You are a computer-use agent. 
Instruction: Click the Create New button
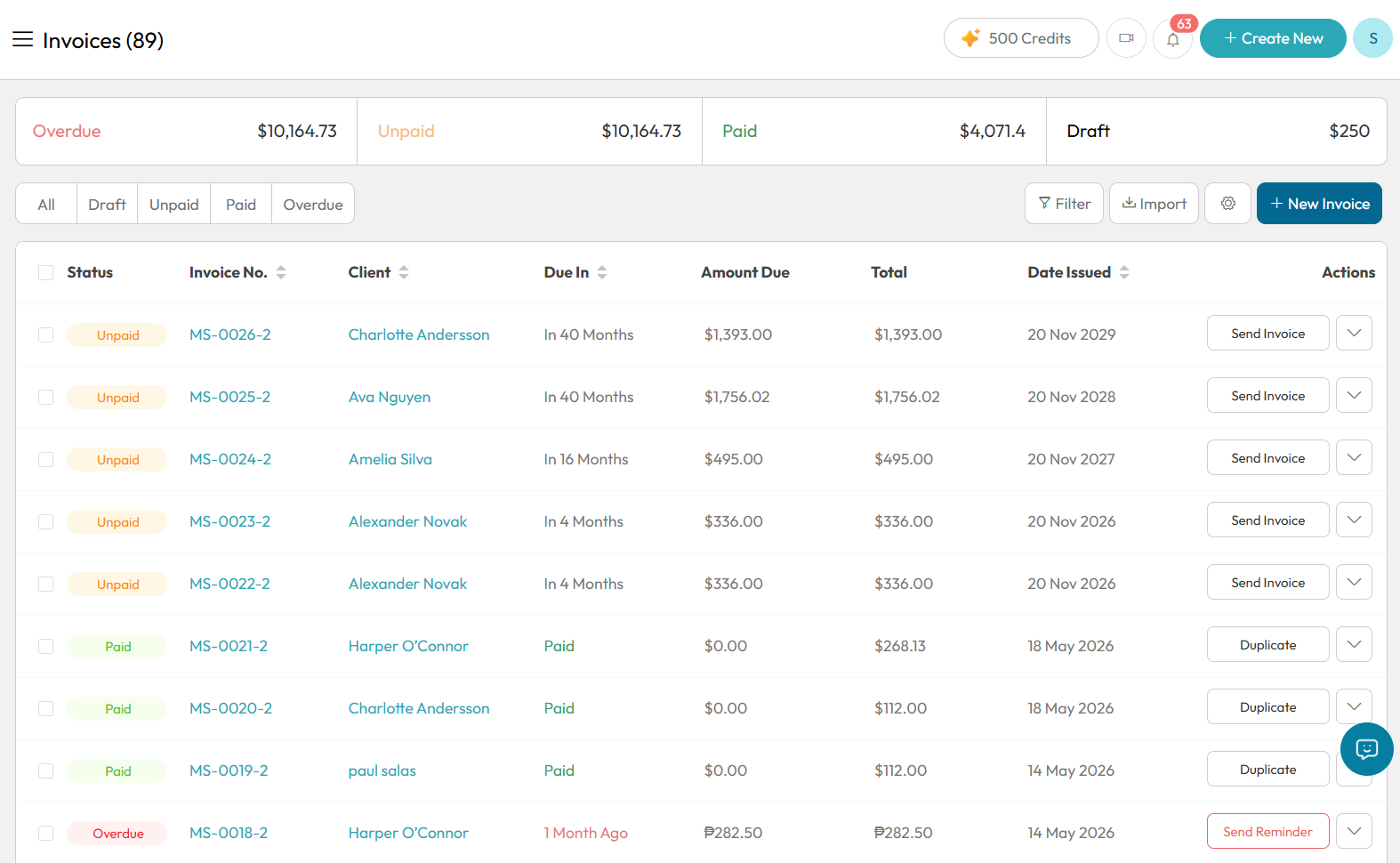(x=1273, y=38)
